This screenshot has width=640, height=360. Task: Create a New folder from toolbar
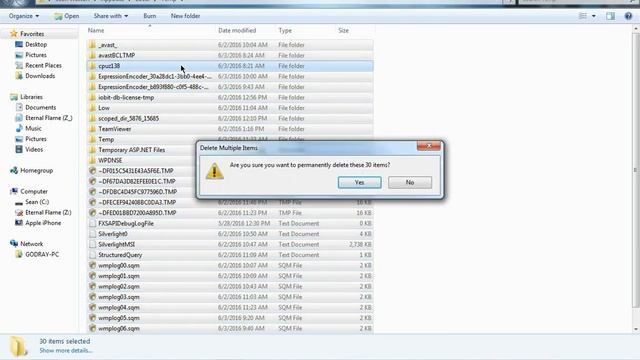coord(185,16)
